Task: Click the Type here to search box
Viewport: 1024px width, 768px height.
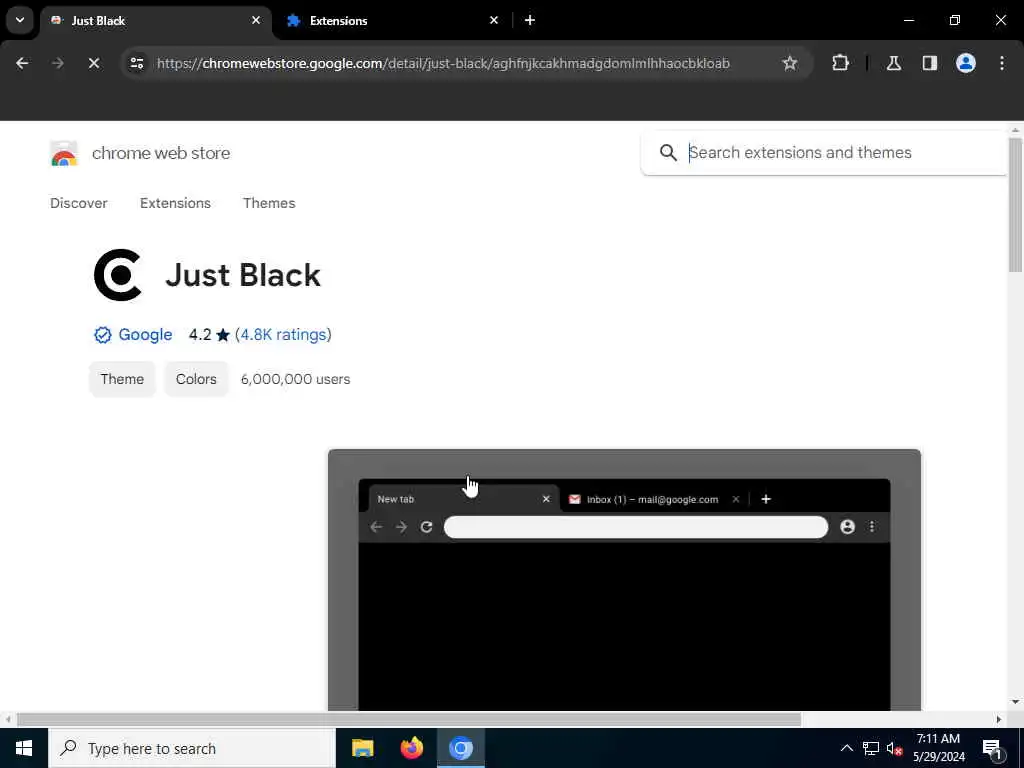Action: [x=192, y=748]
